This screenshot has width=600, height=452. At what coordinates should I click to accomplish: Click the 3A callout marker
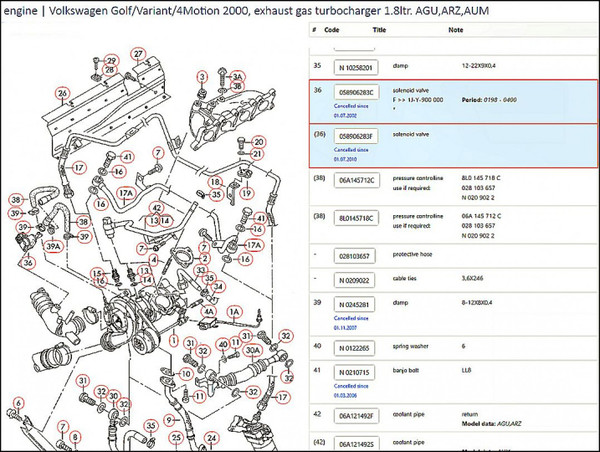tap(237, 76)
